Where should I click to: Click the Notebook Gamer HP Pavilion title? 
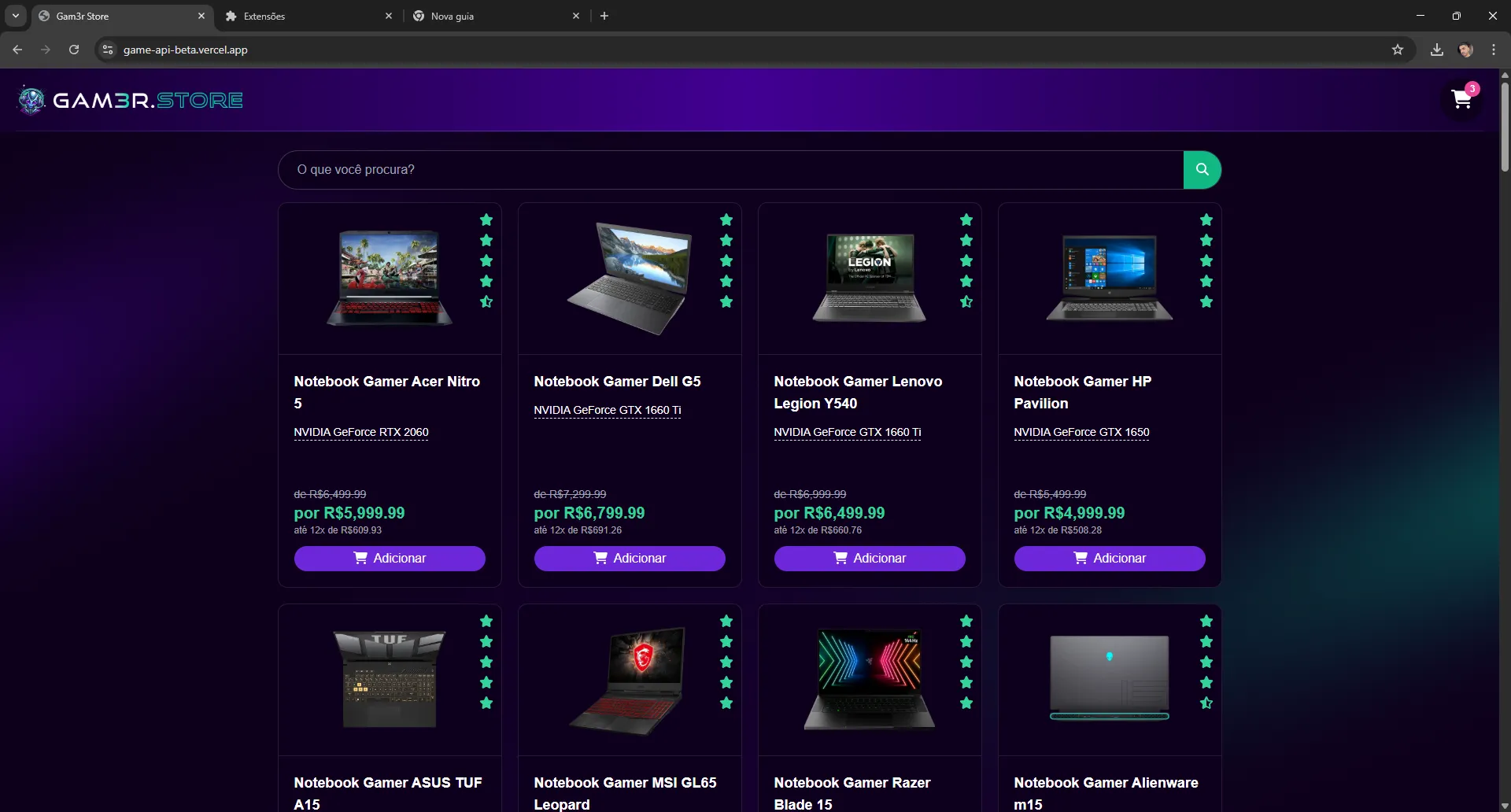coord(1083,392)
